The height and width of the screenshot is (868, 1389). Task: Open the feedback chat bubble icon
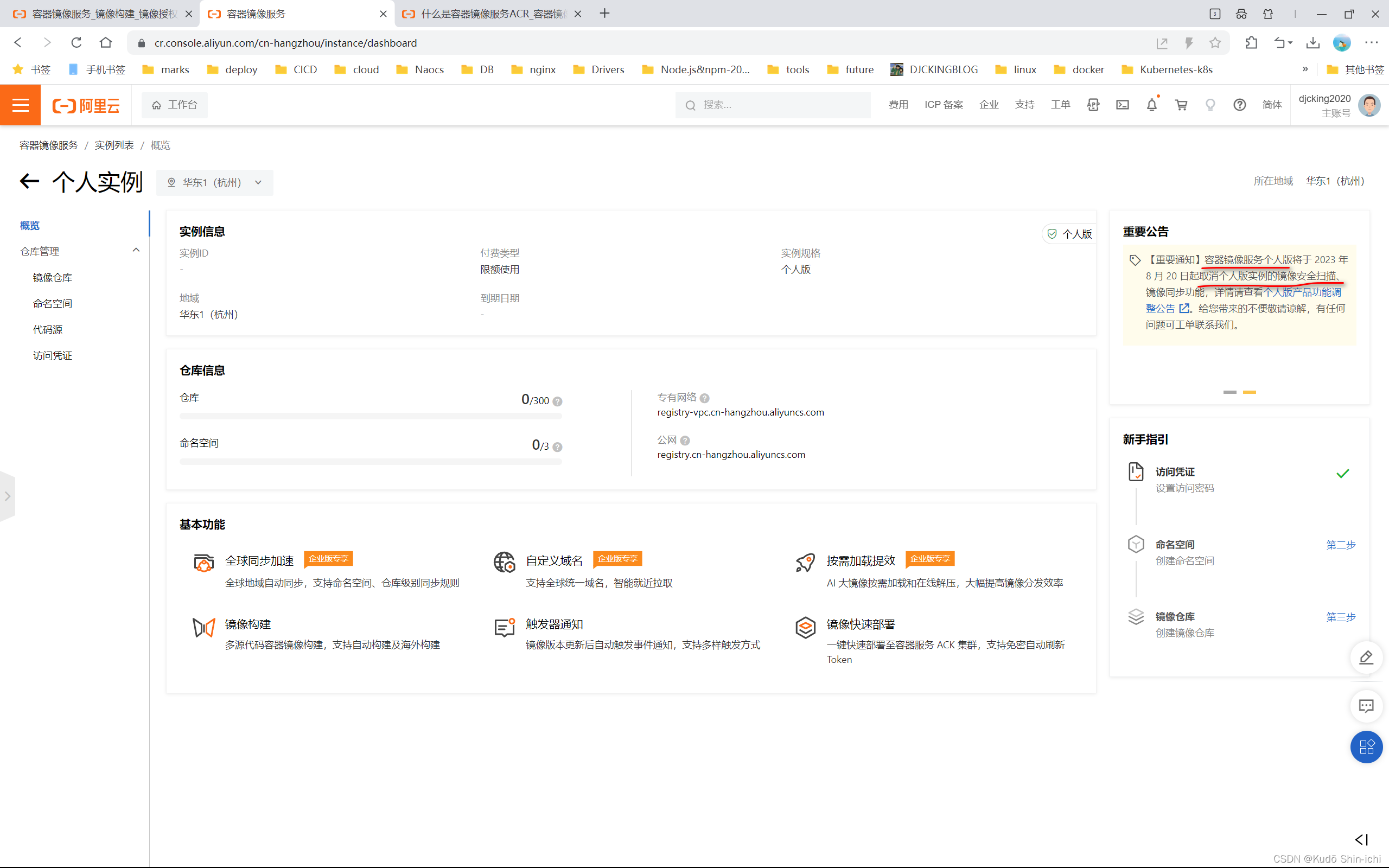[1366, 706]
